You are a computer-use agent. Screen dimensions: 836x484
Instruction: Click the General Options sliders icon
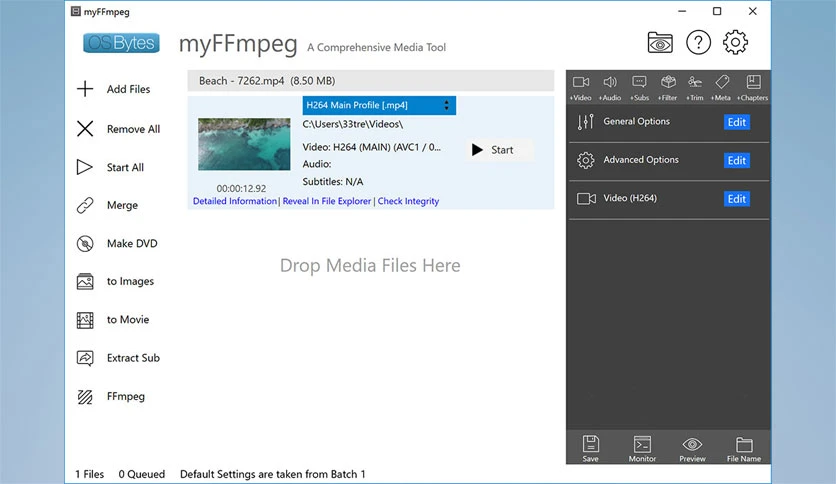585,122
